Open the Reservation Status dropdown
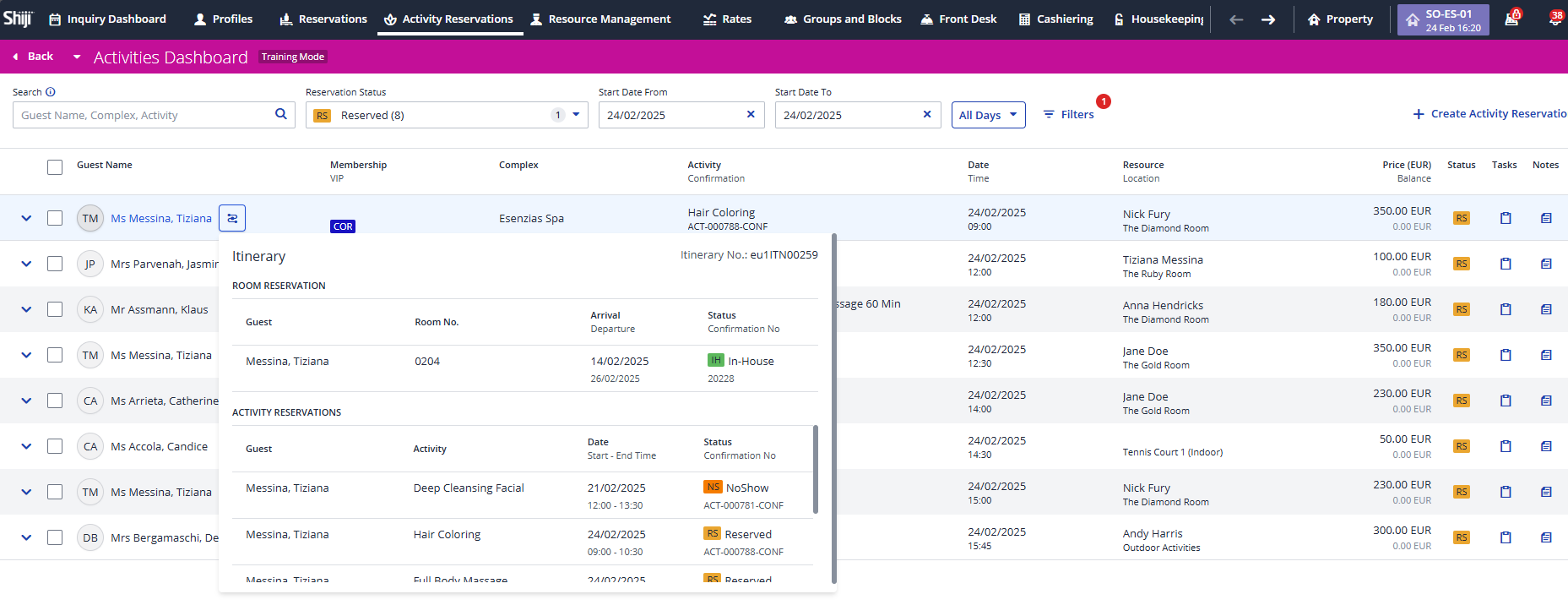 pos(576,115)
